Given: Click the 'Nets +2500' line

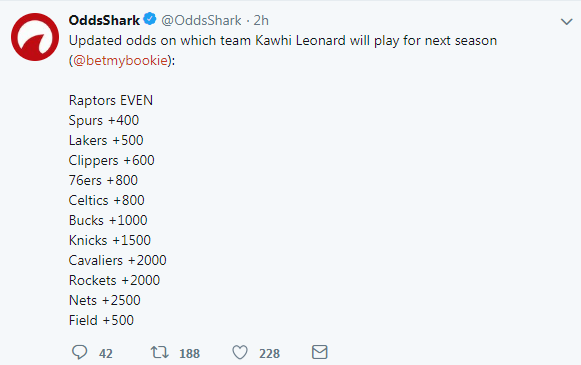Looking at the screenshot, I should click(104, 301).
